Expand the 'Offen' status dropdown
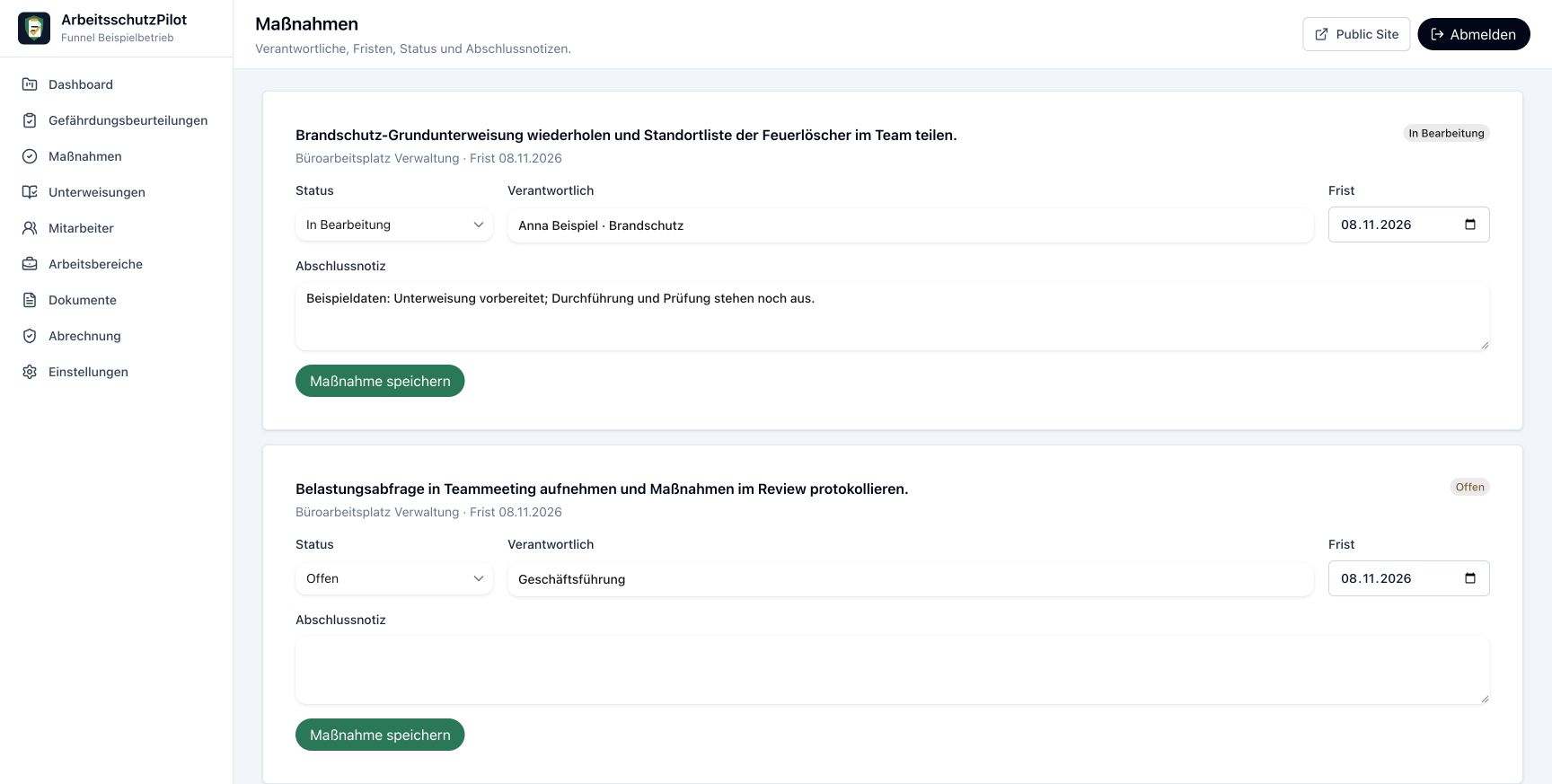1552x784 pixels. point(394,578)
